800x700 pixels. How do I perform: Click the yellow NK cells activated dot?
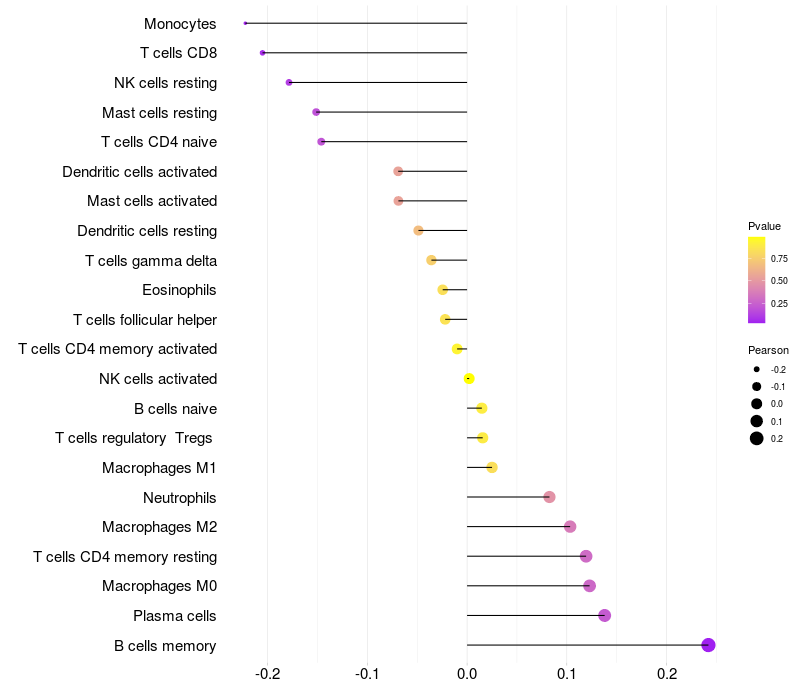coord(468,378)
